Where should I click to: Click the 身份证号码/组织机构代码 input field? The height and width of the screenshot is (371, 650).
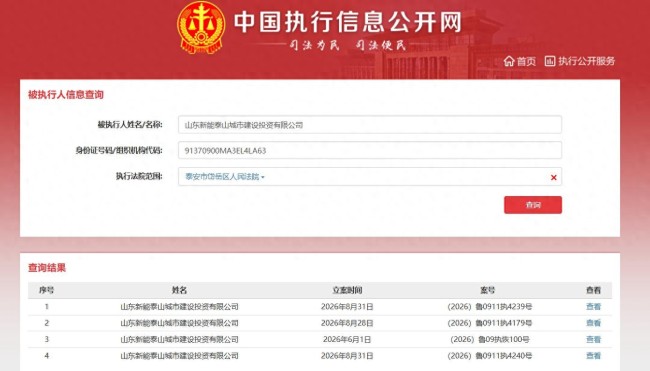click(370, 150)
